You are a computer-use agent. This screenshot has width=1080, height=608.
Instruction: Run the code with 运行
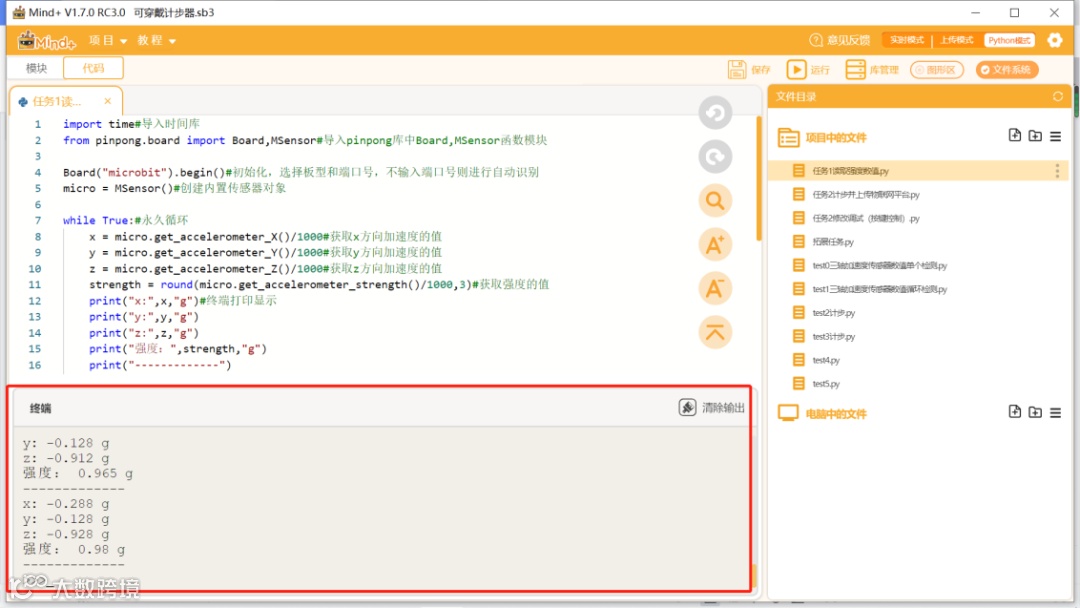[809, 70]
